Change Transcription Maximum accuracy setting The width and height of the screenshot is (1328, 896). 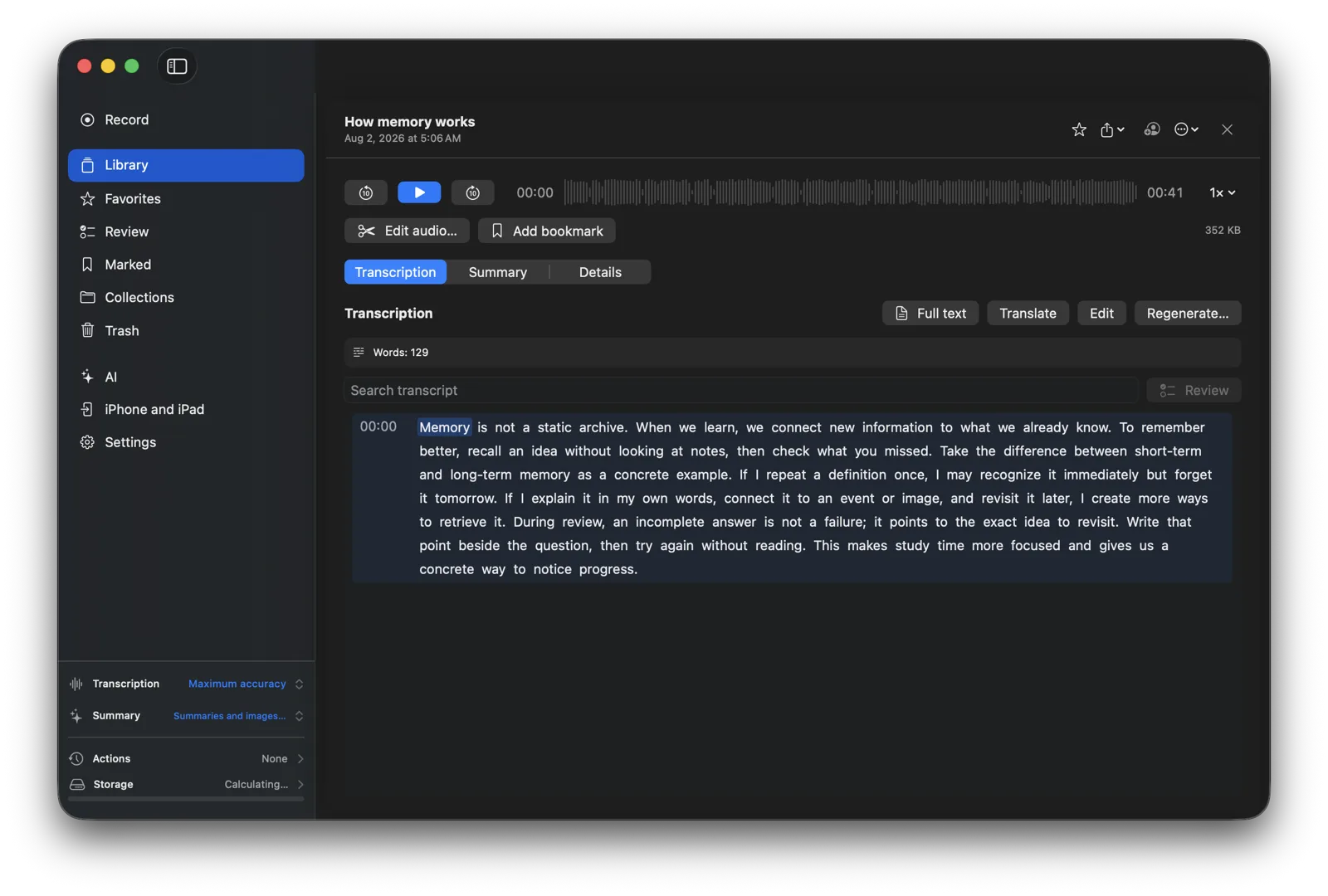coord(246,684)
